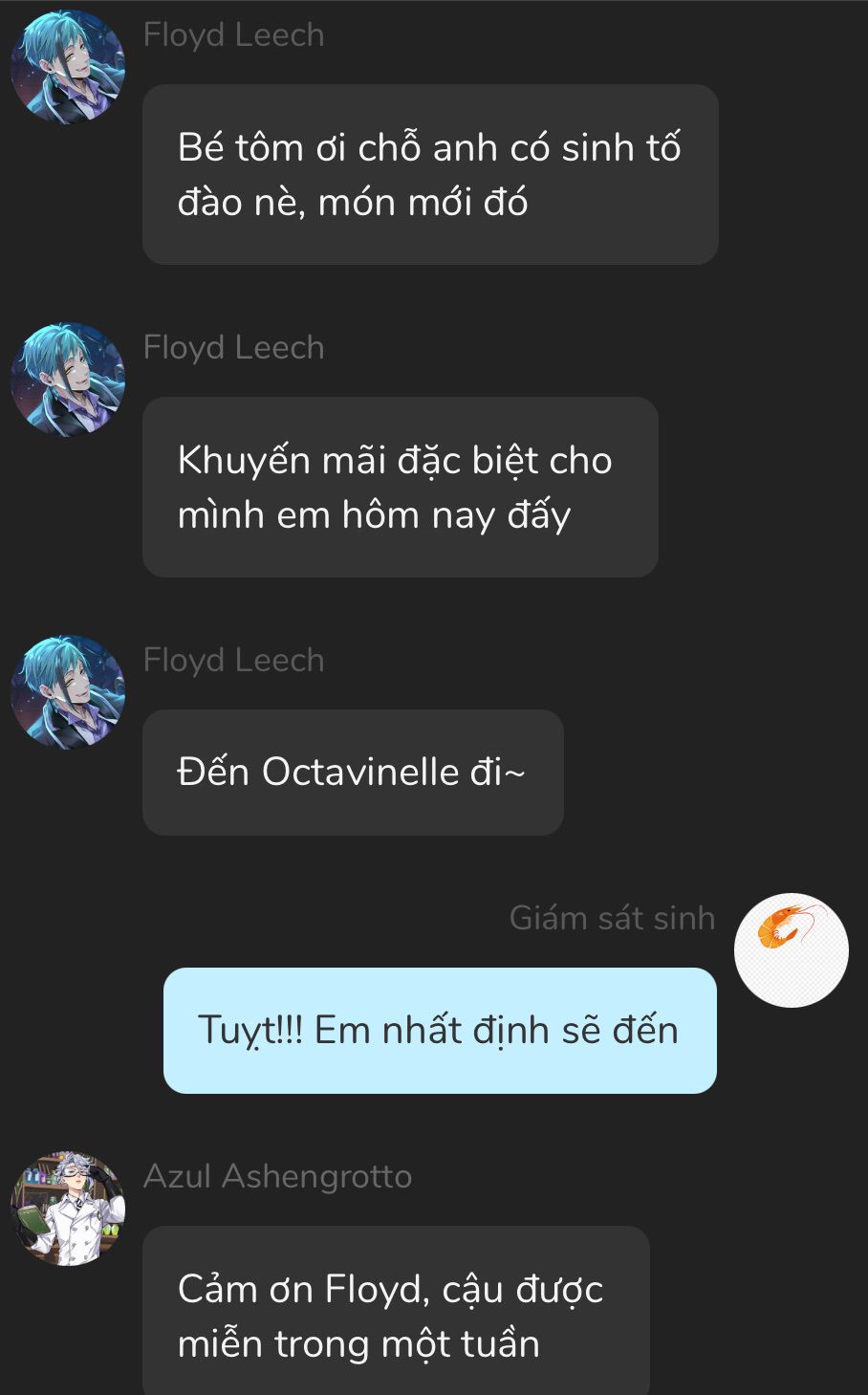This screenshot has height=1395, width=868.
Task: Tap the 'Giám sát sinh' sender name
Action: tap(612, 918)
